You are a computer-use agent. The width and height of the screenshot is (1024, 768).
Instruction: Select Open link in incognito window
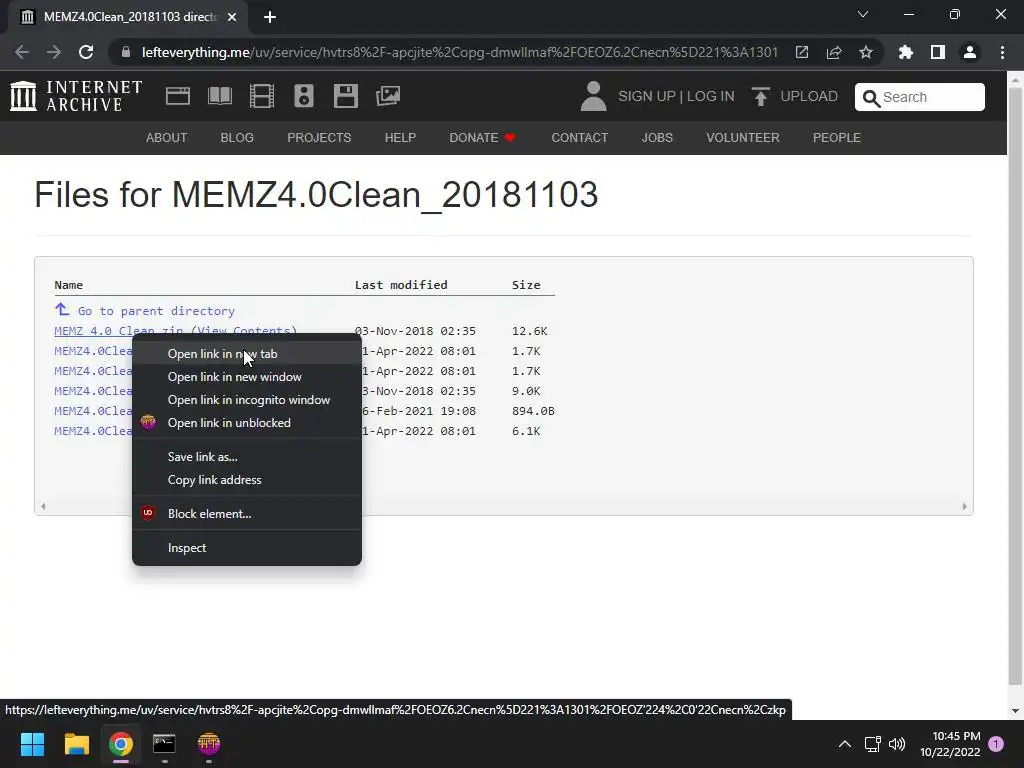tap(247, 400)
